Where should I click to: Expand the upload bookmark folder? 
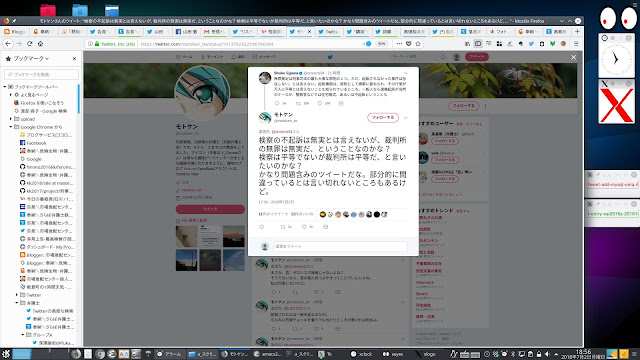(x=11, y=119)
